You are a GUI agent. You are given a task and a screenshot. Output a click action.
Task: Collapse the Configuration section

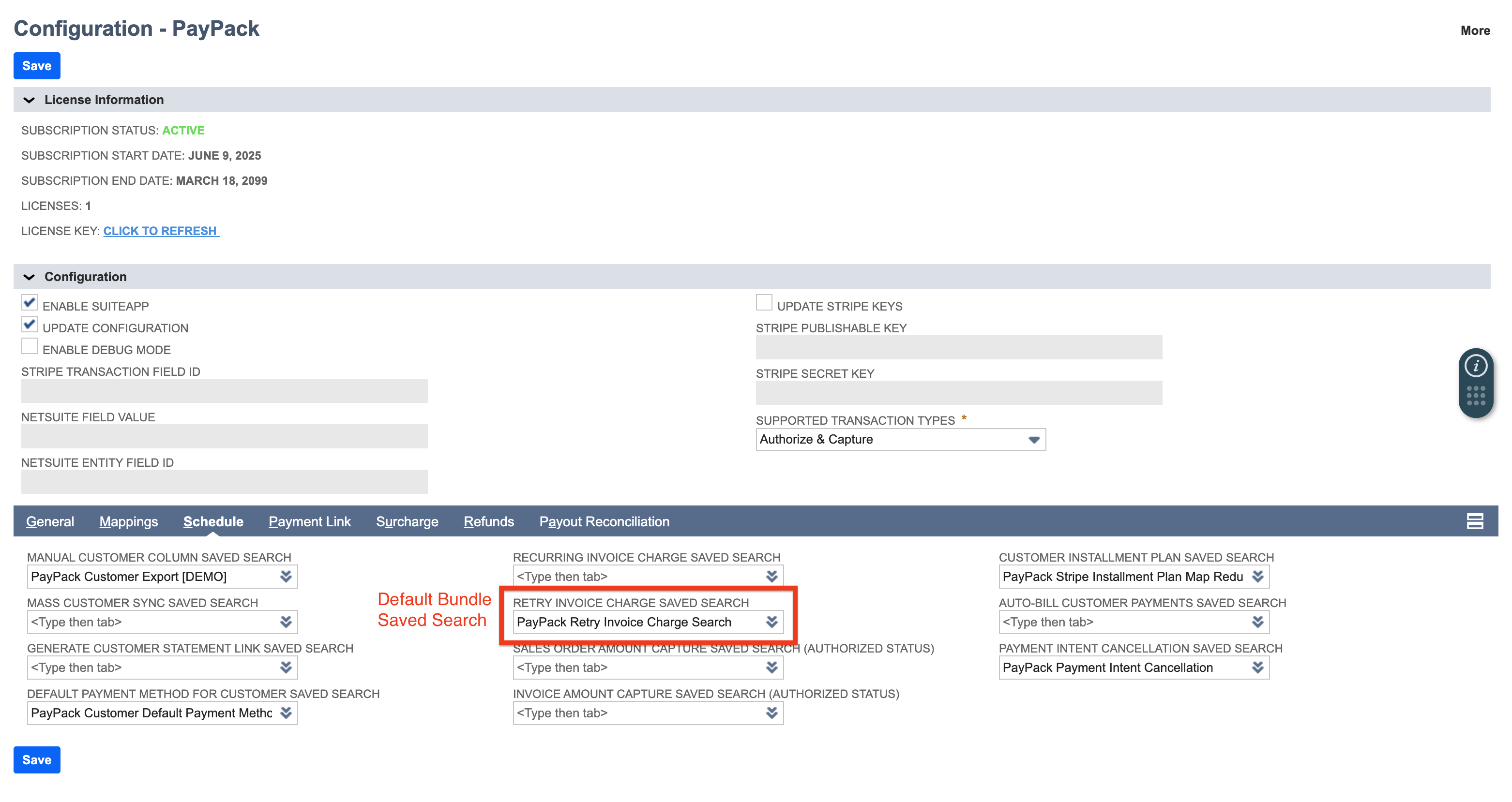pyautogui.click(x=29, y=277)
